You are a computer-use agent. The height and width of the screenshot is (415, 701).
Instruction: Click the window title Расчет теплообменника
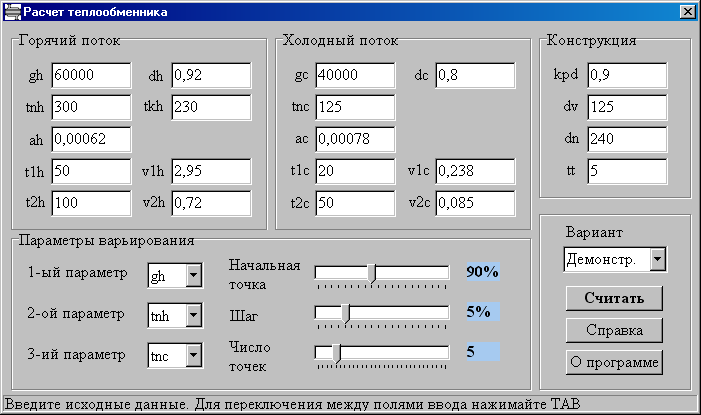click(x=95, y=12)
